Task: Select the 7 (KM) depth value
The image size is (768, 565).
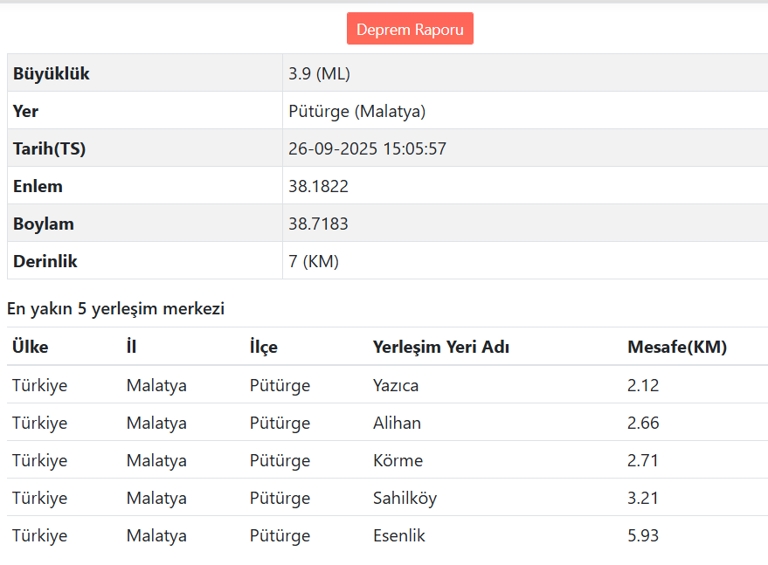Action: tap(313, 261)
